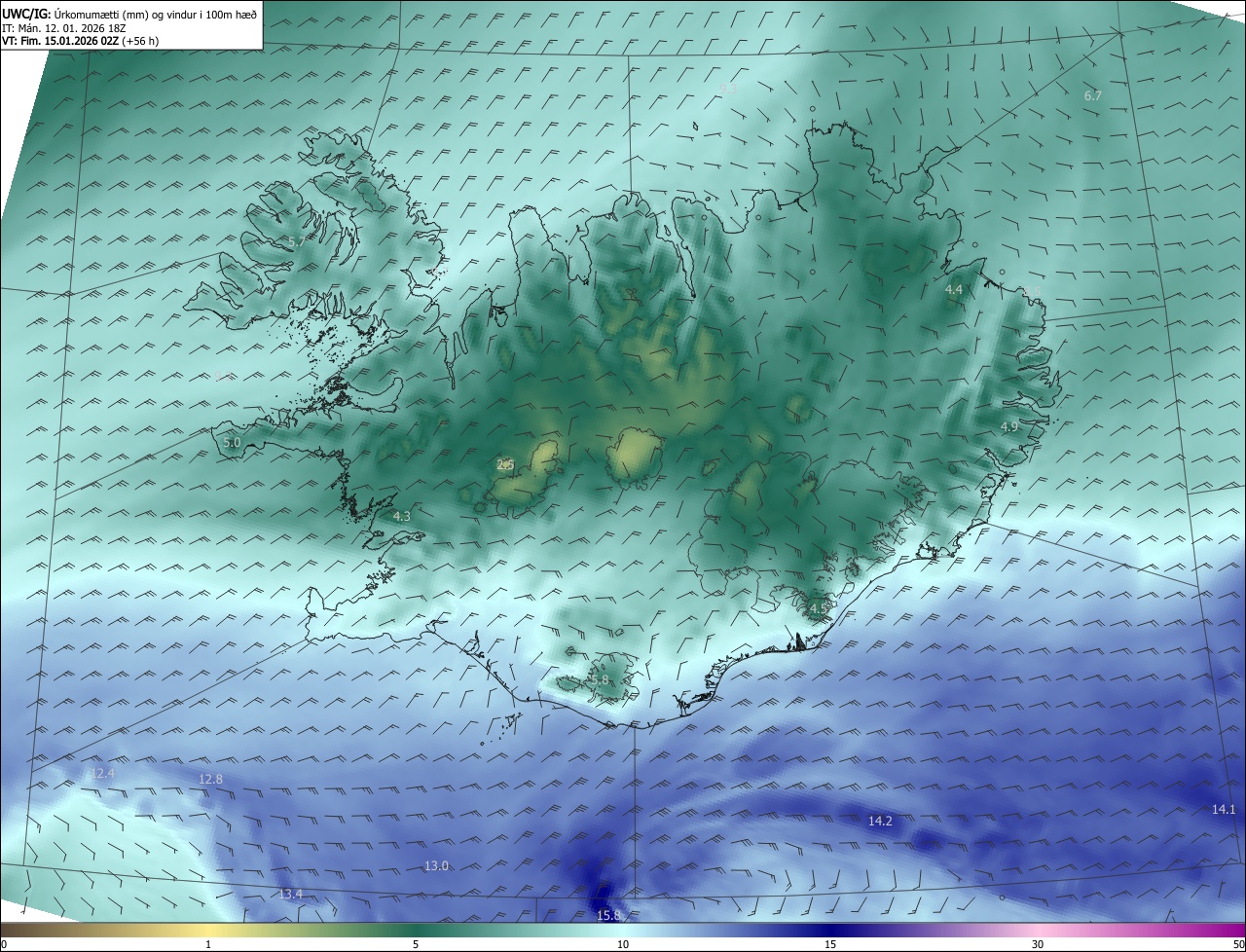
Task: Click the 12.4 value in the southwest sea
Action: [102, 773]
